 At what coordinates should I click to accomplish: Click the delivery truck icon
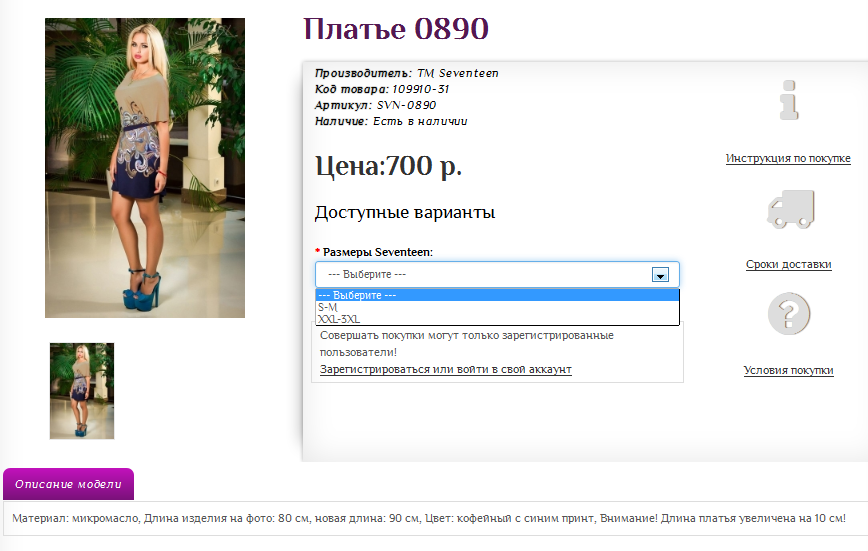click(x=790, y=209)
